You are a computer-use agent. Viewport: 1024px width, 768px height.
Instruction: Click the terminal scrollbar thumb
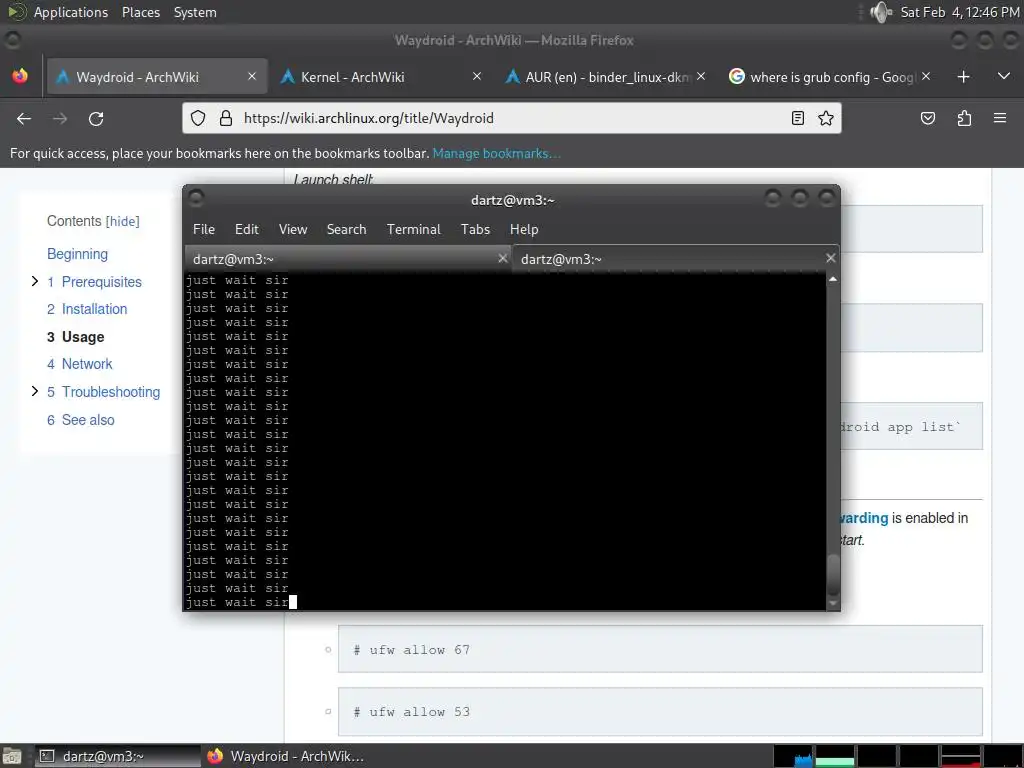tap(833, 573)
